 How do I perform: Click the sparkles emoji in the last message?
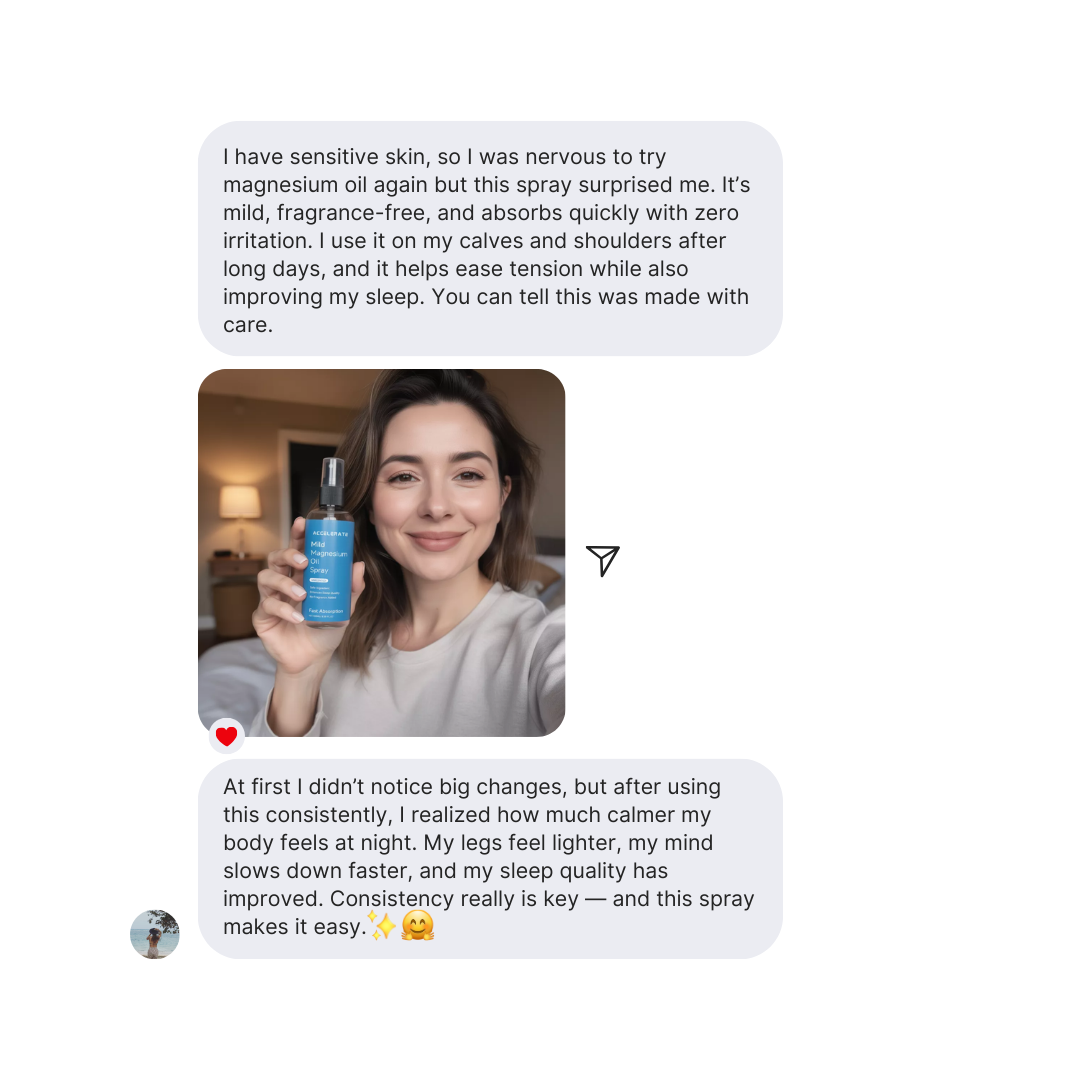coord(382,925)
